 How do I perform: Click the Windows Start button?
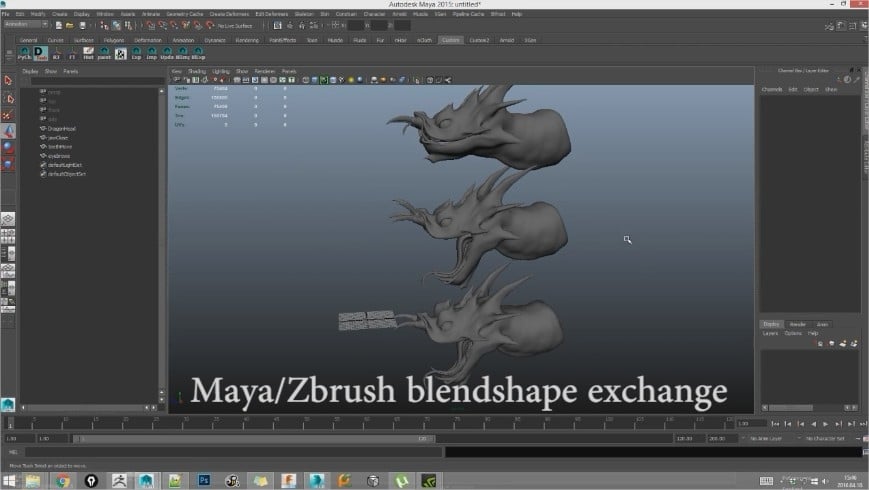pos(9,480)
